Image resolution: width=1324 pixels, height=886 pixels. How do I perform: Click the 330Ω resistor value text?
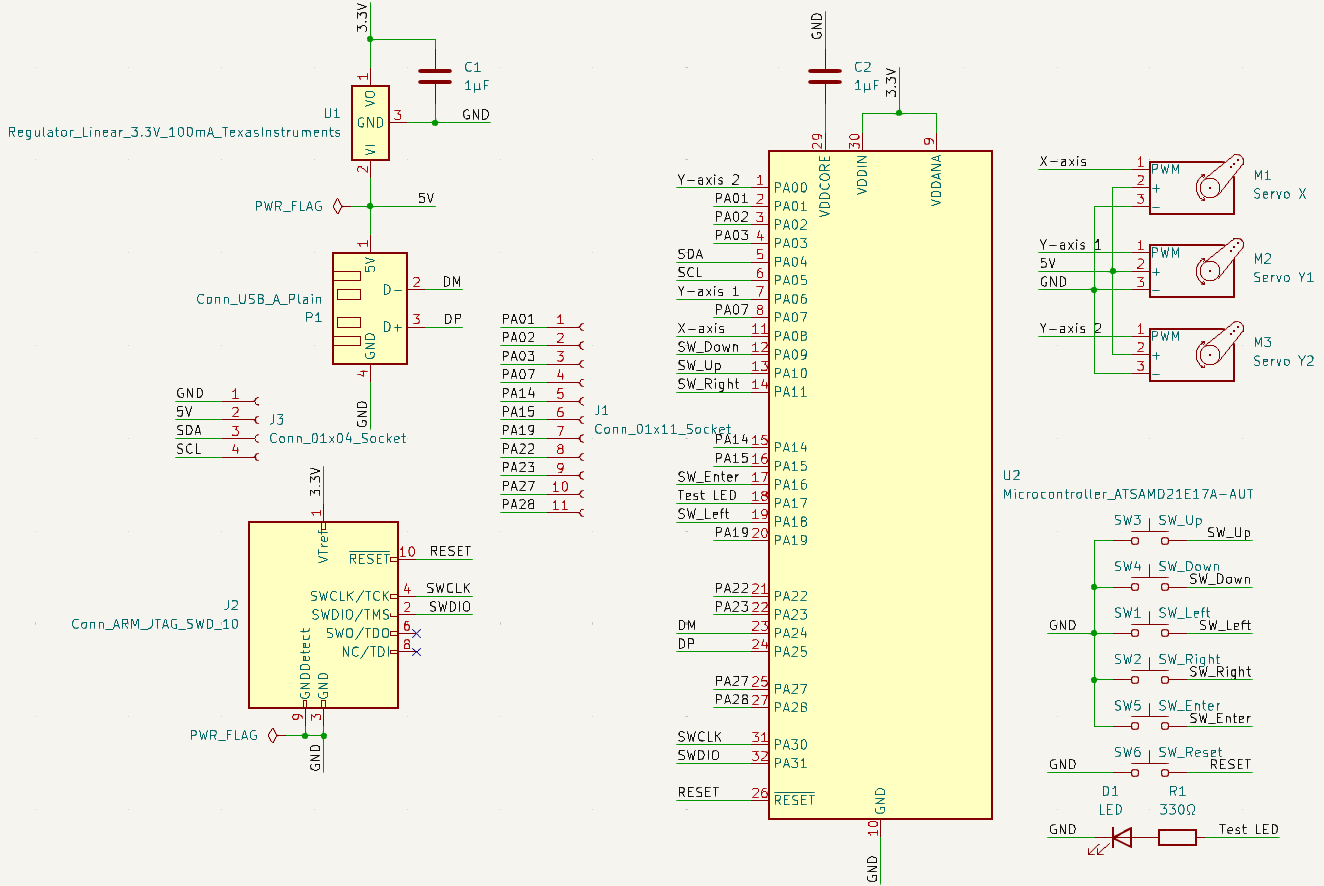tap(1178, 809)
